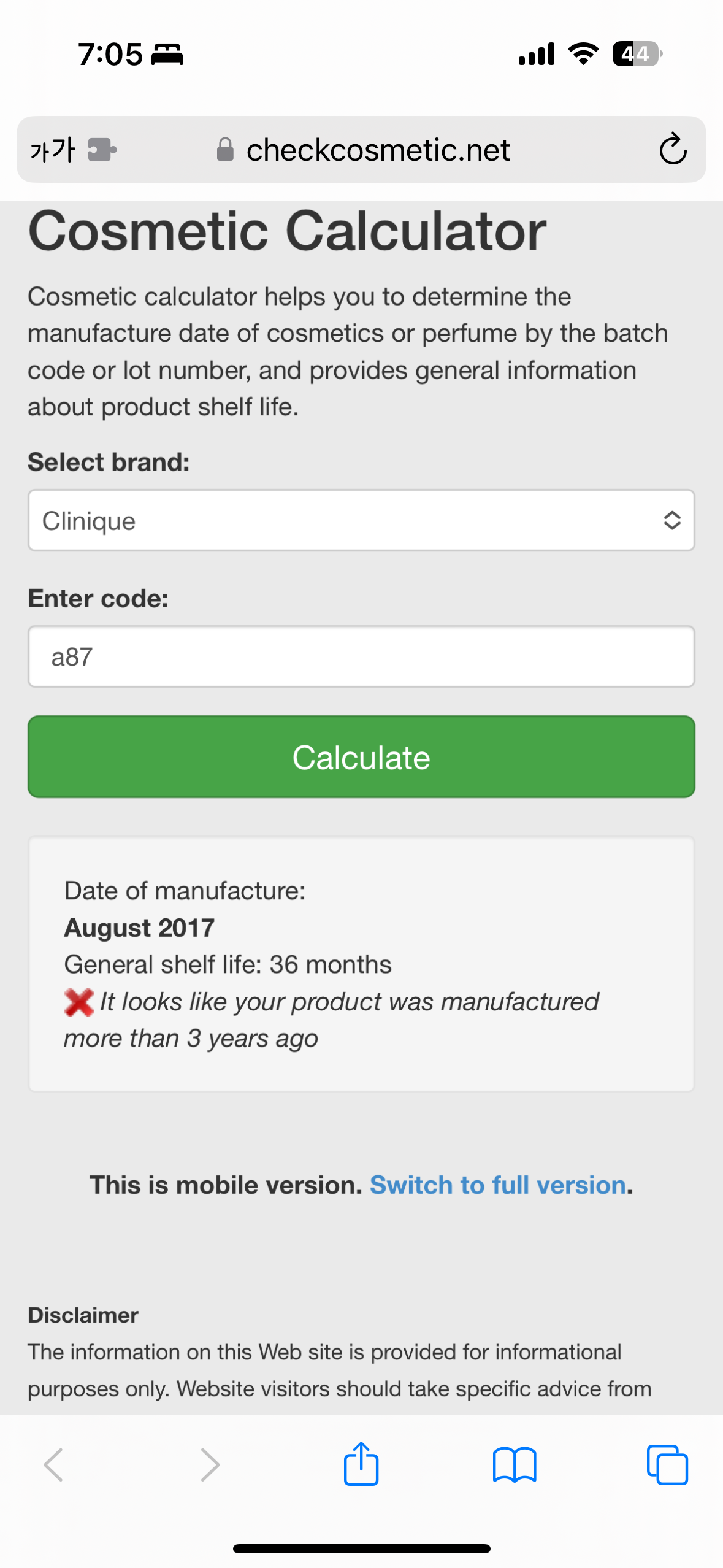
Task: Tap the battery indicator in the status bar
Action: click(x=637, y=54)
